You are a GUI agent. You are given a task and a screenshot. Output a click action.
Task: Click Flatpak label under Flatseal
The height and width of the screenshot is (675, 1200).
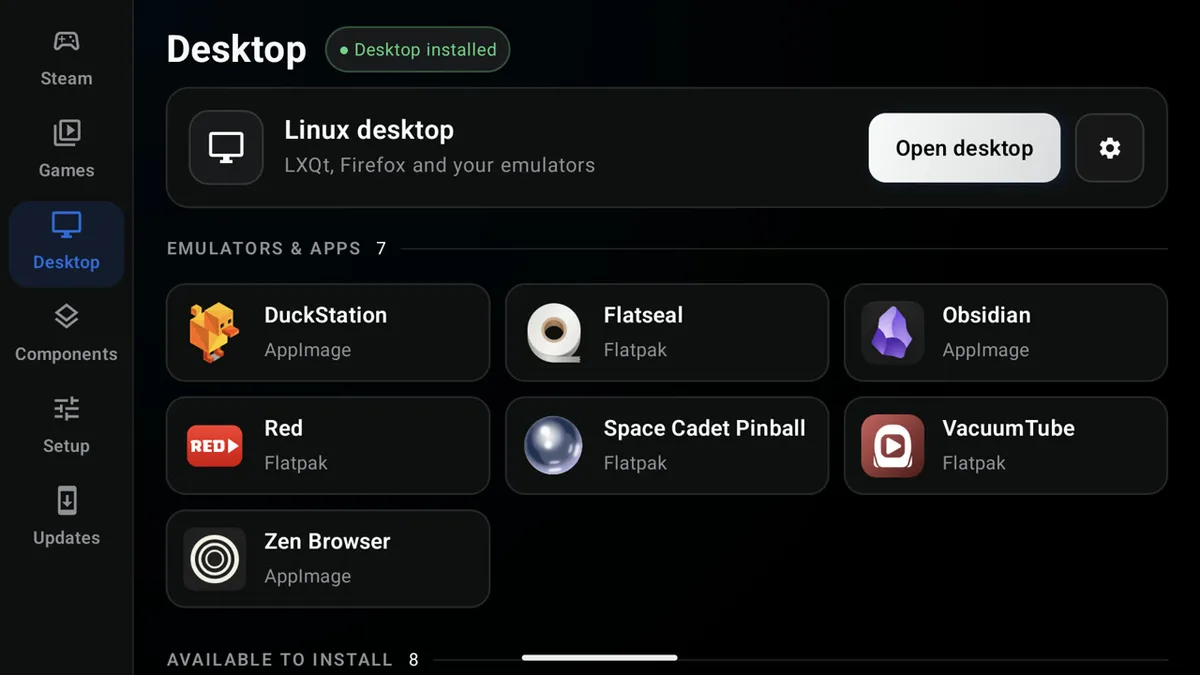[x=635, y=351]
